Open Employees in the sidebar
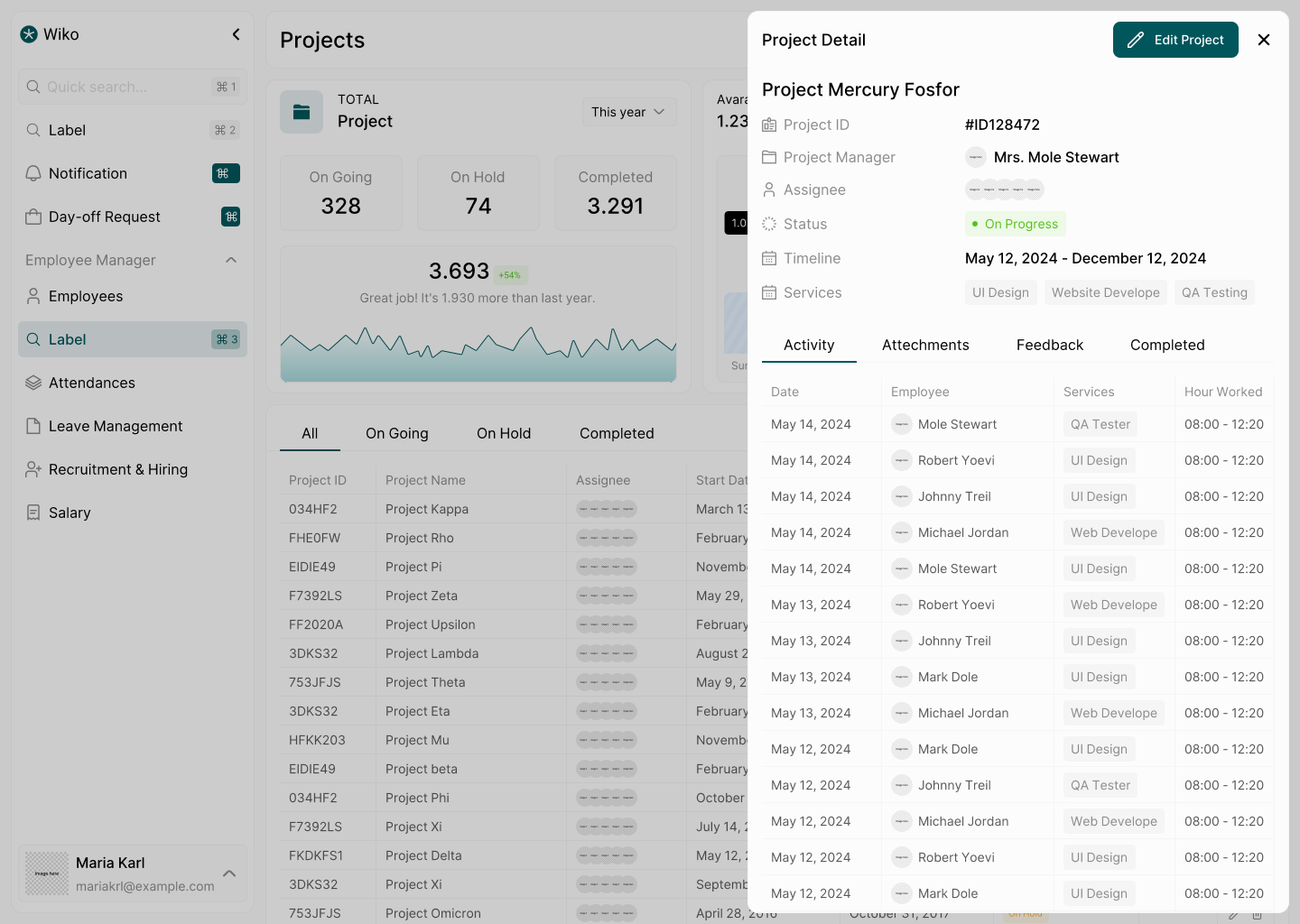 click(x=133, y=296)
